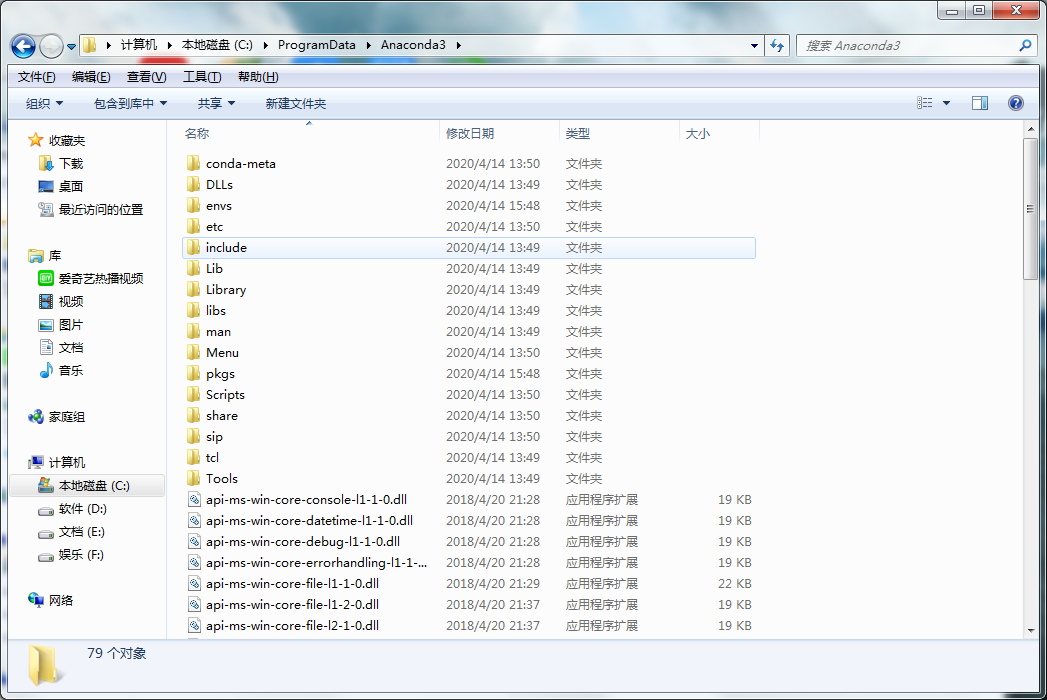Click ProgramData in the address breadcrumb

click(x=317, y=45)
